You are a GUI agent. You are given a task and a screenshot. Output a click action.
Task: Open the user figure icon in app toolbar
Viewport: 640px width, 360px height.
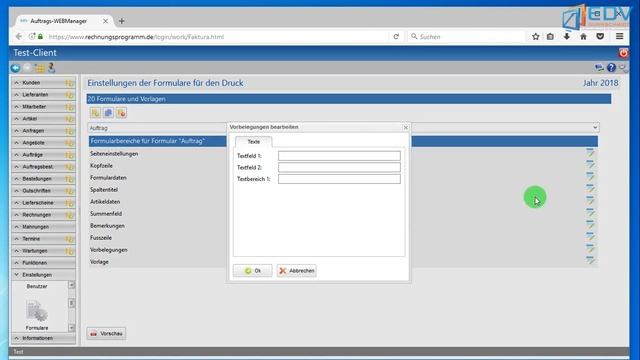(51, 68)
